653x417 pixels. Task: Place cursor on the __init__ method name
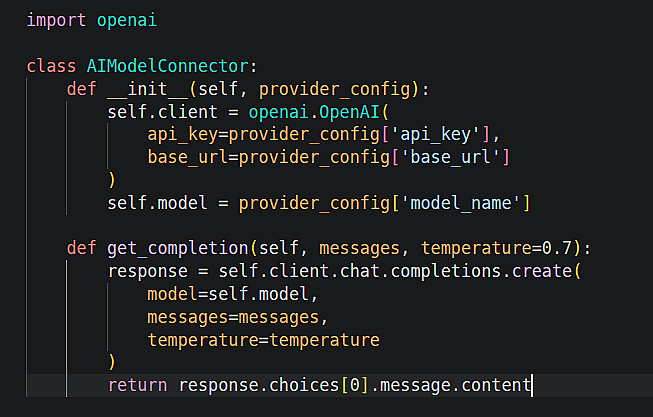137,89
